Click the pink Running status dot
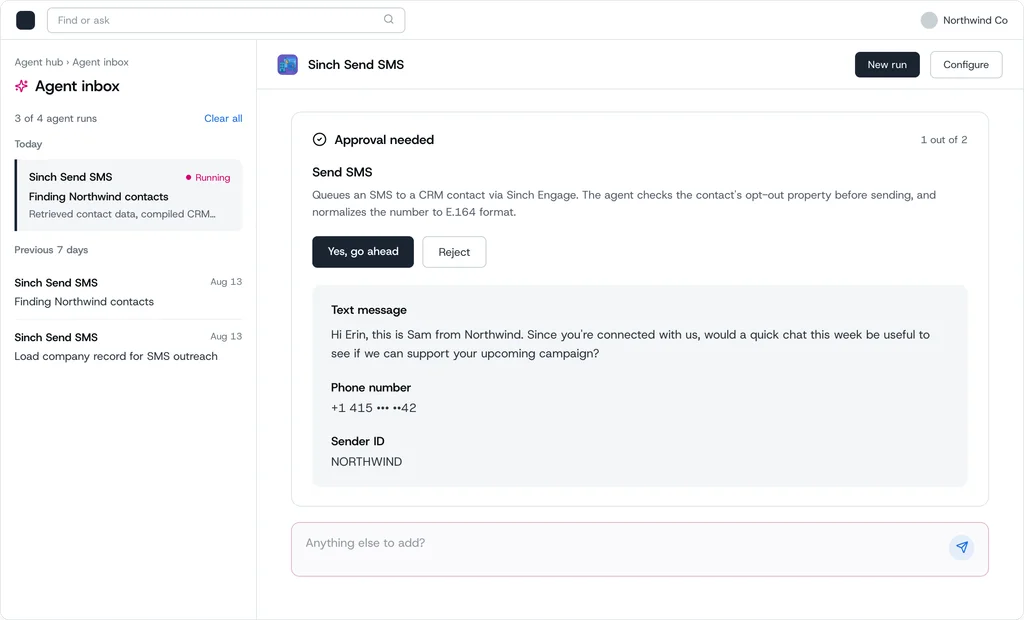This screenshot has height=620, width=1024. coord(189,177)
